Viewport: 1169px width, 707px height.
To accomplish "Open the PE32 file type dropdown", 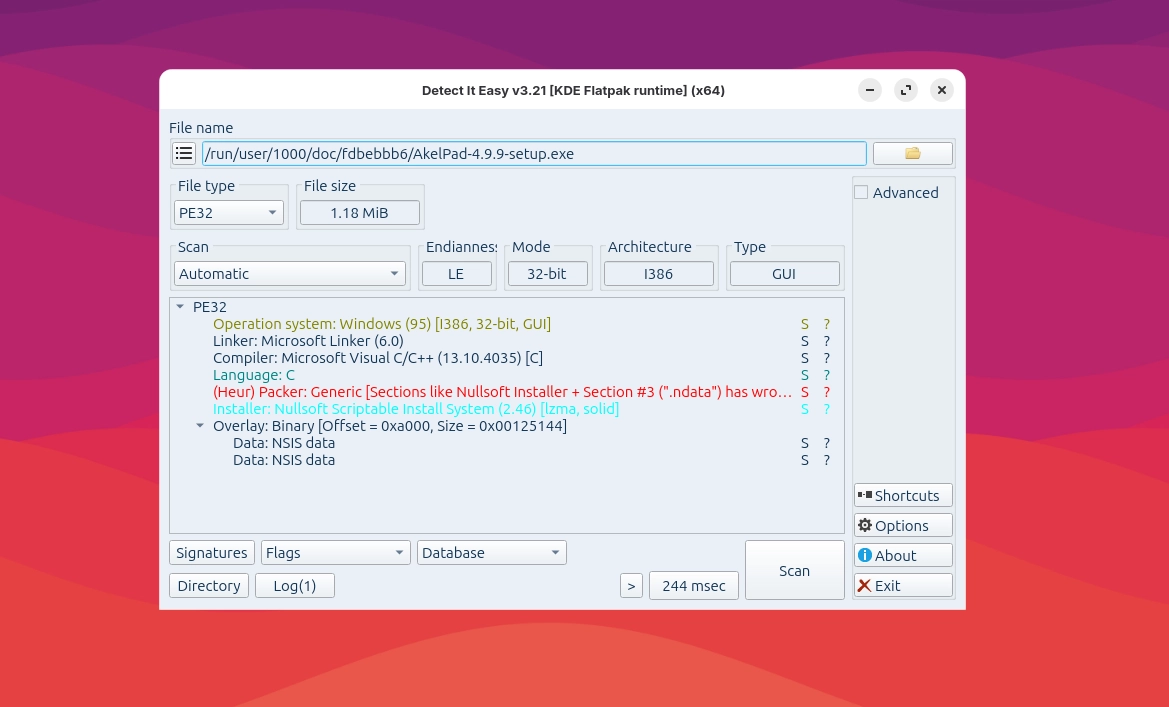I will coord(229,213).
